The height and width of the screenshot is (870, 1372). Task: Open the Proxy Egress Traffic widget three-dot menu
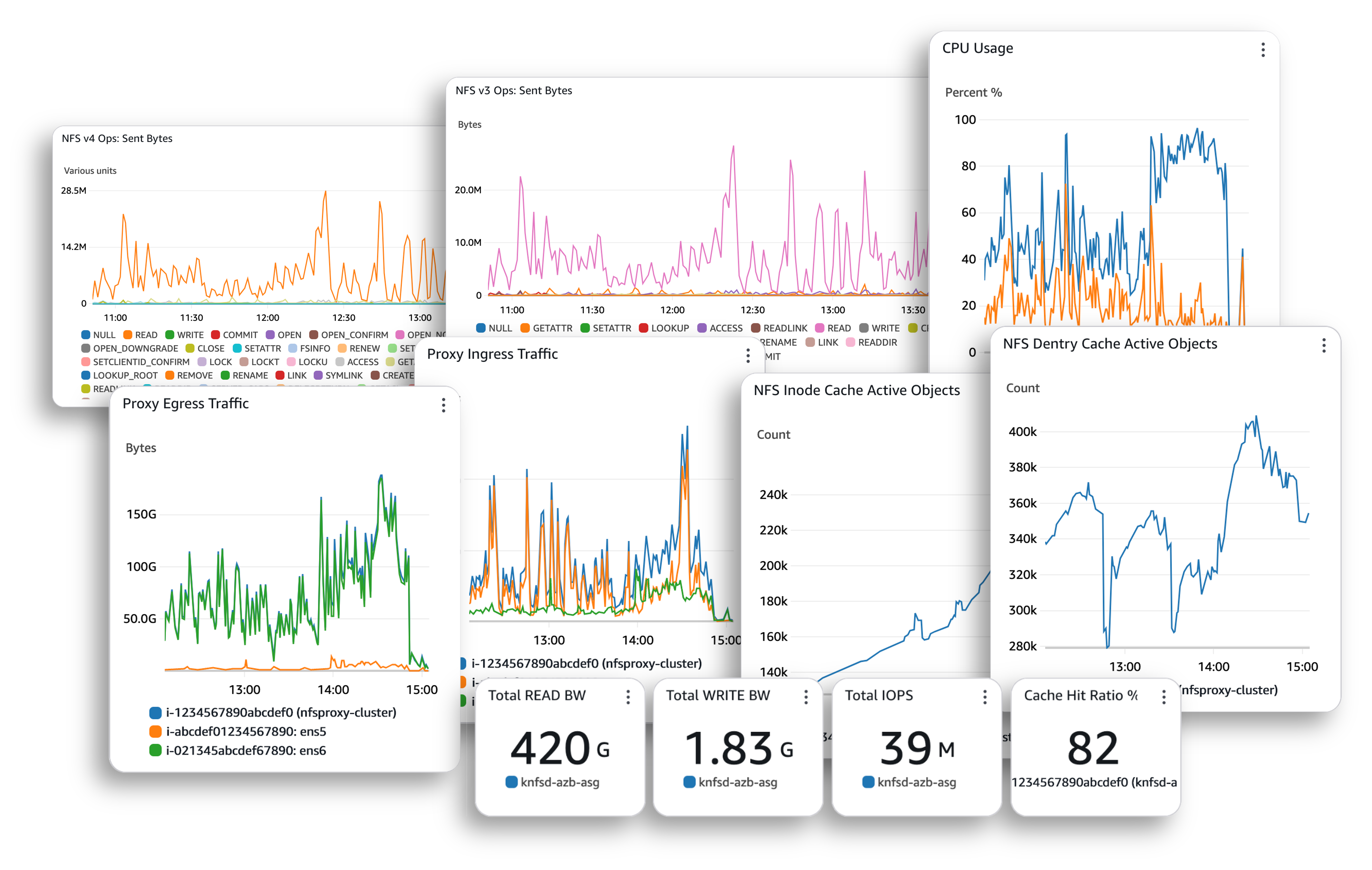443,405
